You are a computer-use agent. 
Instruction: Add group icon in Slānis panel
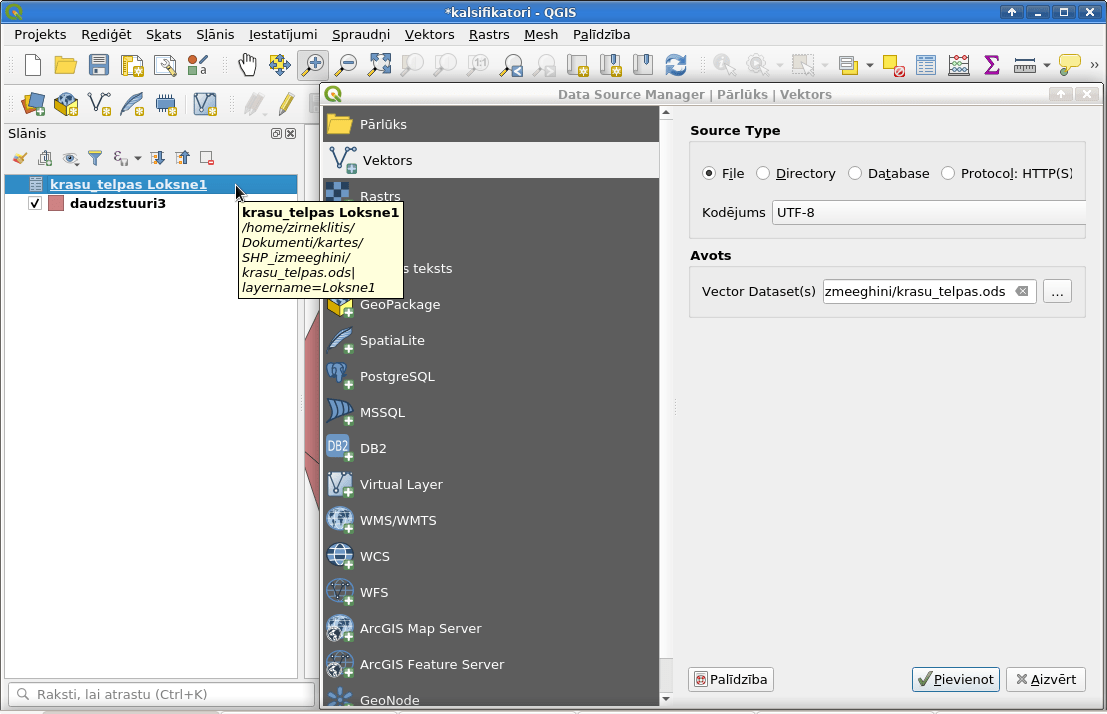(x=45, y=158)
